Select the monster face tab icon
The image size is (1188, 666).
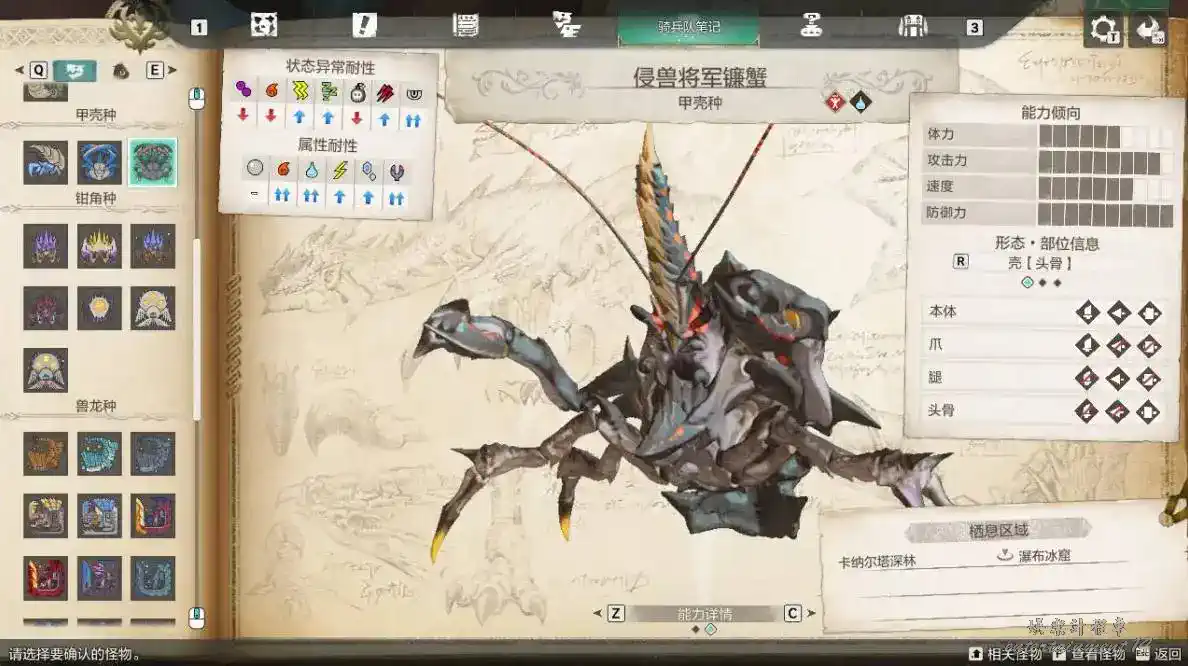click(x=264, y=26)
